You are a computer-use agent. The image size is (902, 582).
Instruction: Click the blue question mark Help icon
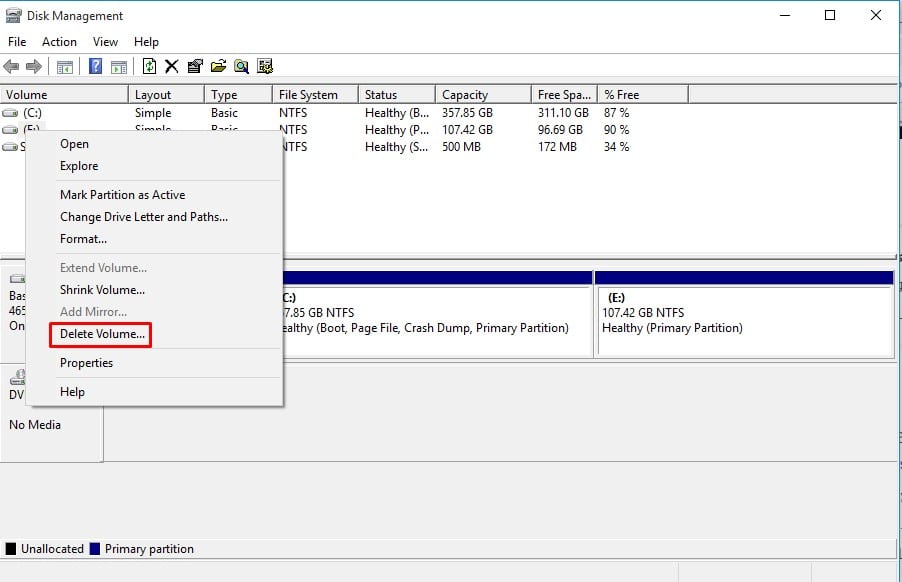pos(95,67)
